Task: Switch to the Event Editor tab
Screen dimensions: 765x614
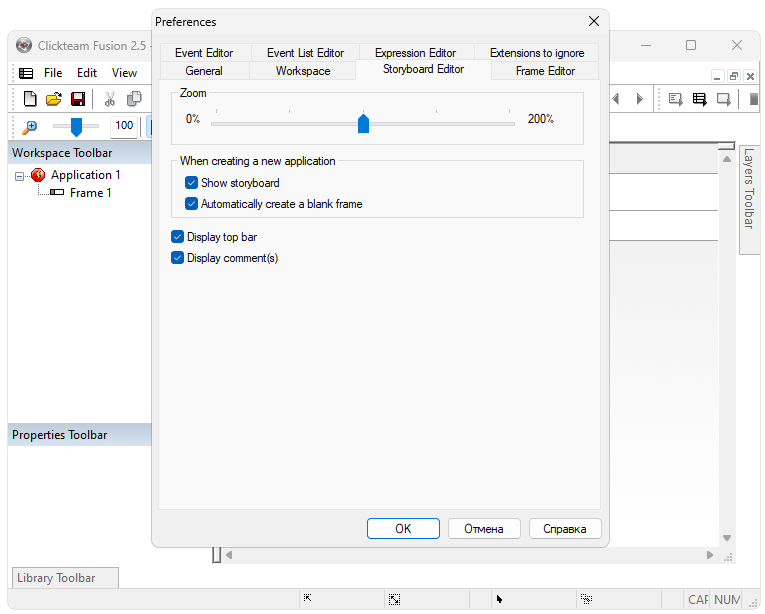Action: 205,53
